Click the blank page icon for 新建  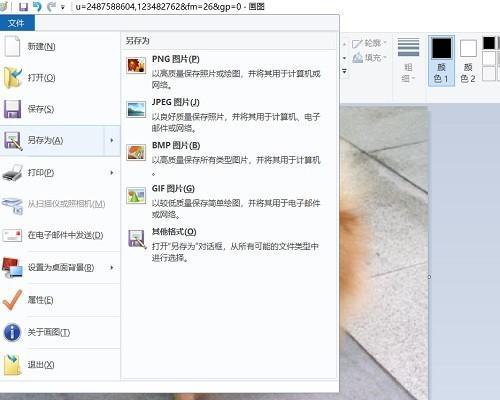pyautogui.click(x=13, y=47)
